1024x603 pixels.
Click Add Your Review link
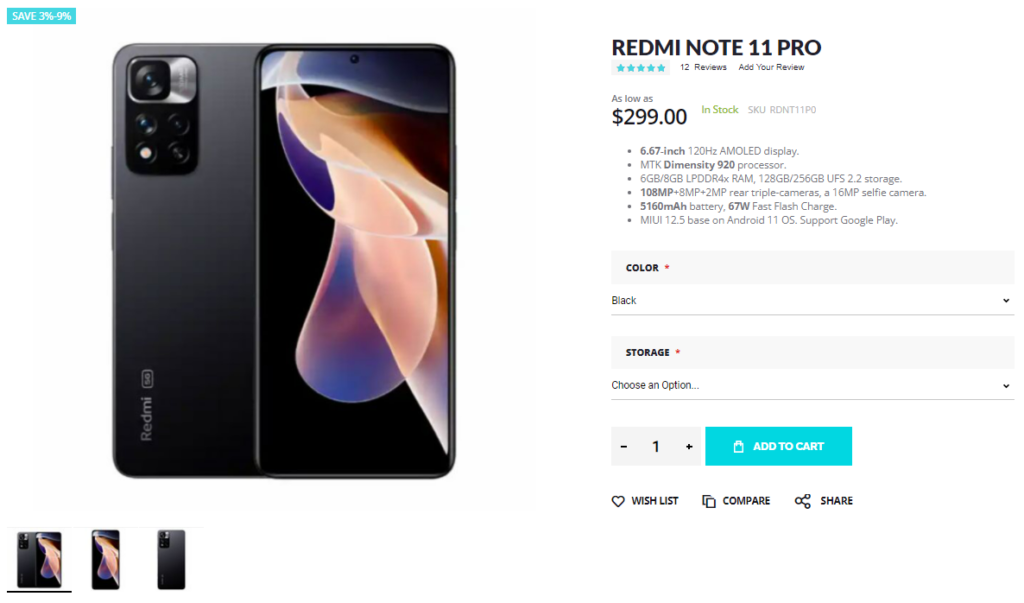click(x=771, y=67)
